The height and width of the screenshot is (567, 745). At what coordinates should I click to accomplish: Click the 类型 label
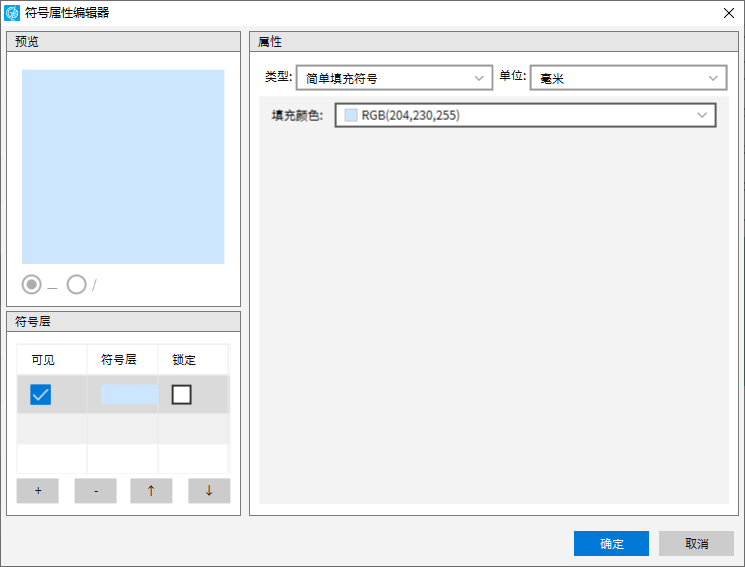[x=278, y=76]
